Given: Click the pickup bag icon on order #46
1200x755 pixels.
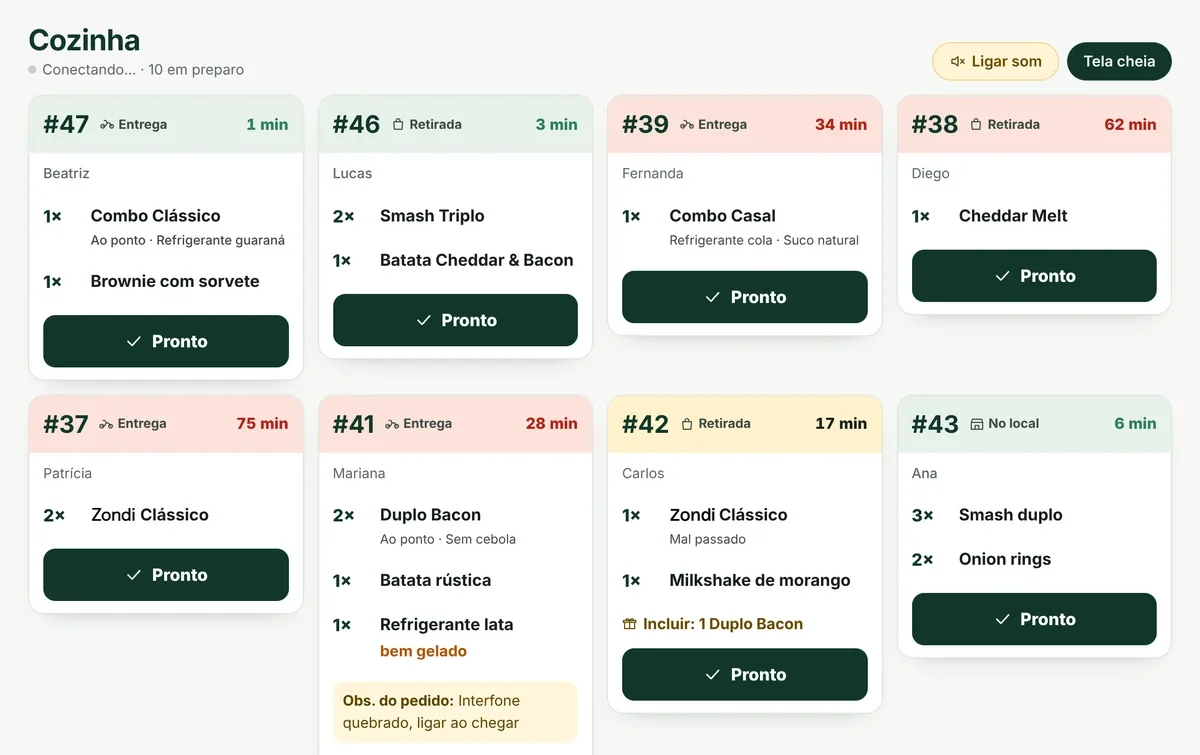Looking at the screenshot, I should pyautogui.click(x=398, y=125).
